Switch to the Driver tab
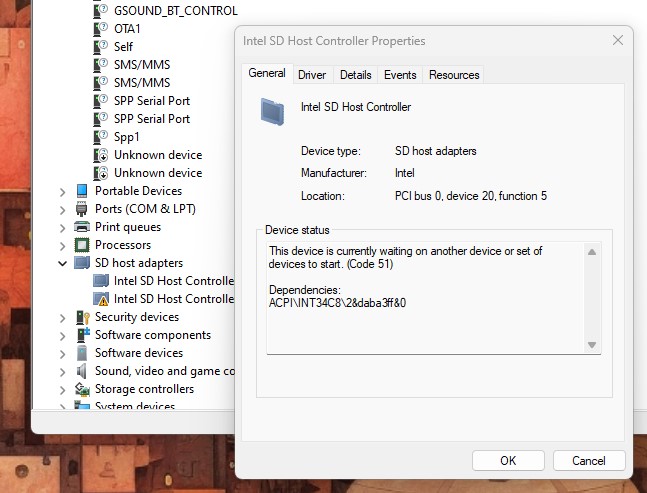The height and width of the screenshot is (493, 647). click(x=312, y=75)
